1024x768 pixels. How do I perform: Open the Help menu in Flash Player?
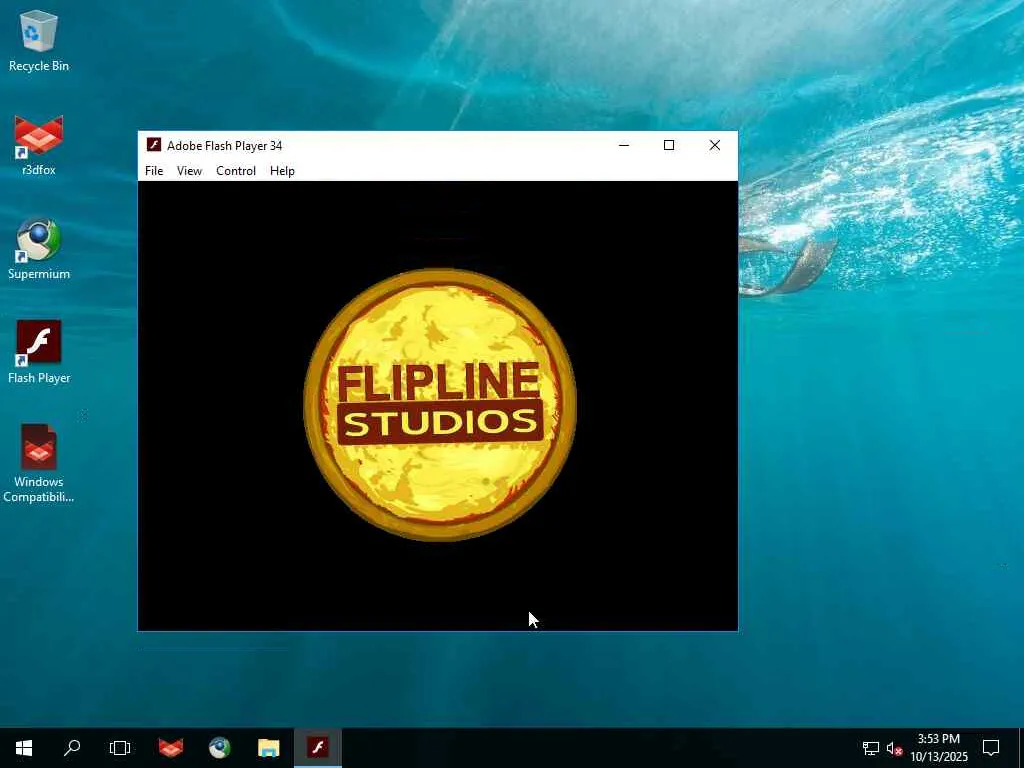click(282, 170)
